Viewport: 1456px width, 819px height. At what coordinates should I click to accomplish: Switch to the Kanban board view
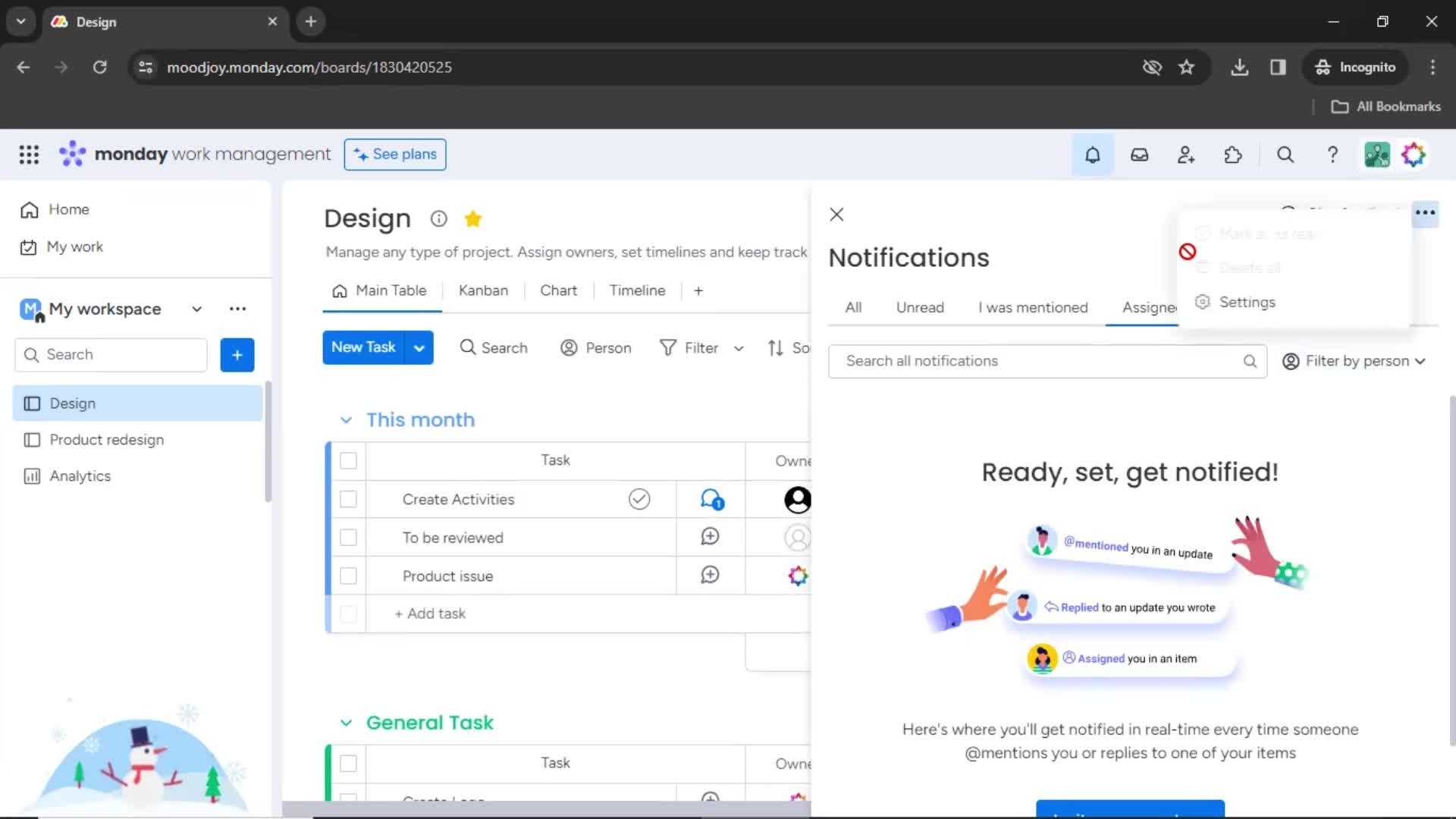pos(483,290)
